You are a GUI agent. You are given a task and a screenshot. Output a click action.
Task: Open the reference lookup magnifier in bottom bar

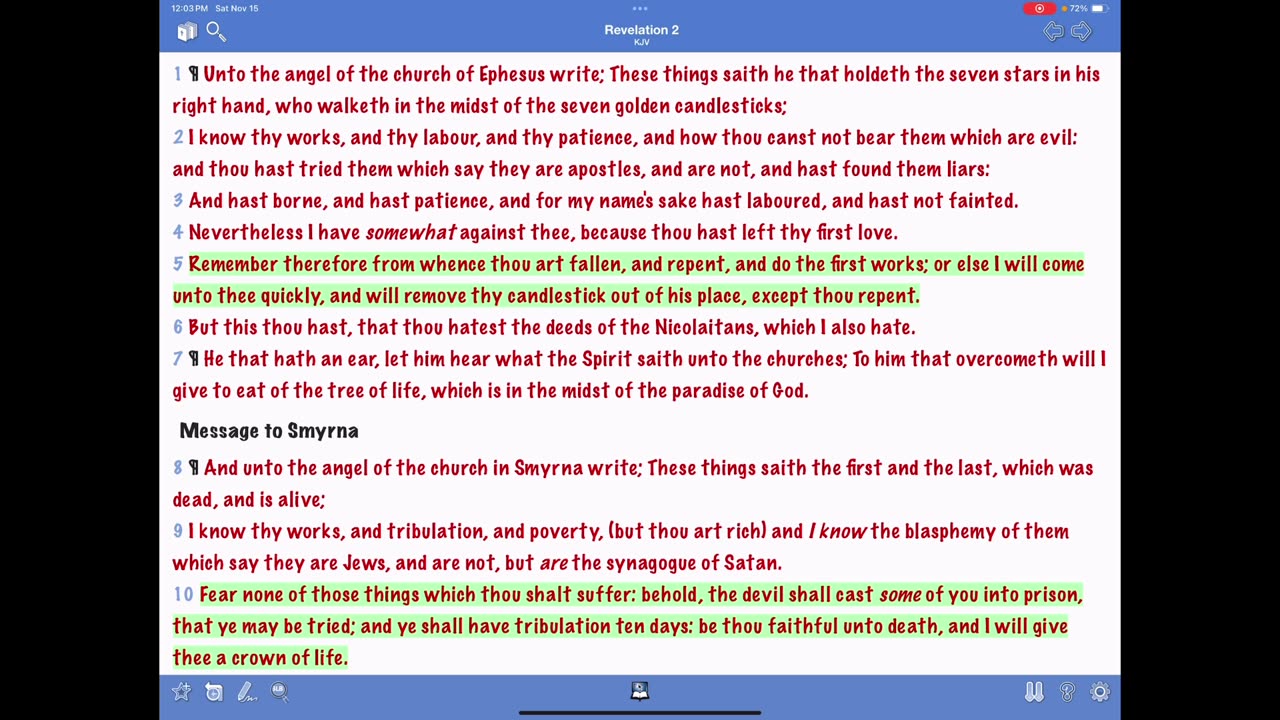click(279, 691)
